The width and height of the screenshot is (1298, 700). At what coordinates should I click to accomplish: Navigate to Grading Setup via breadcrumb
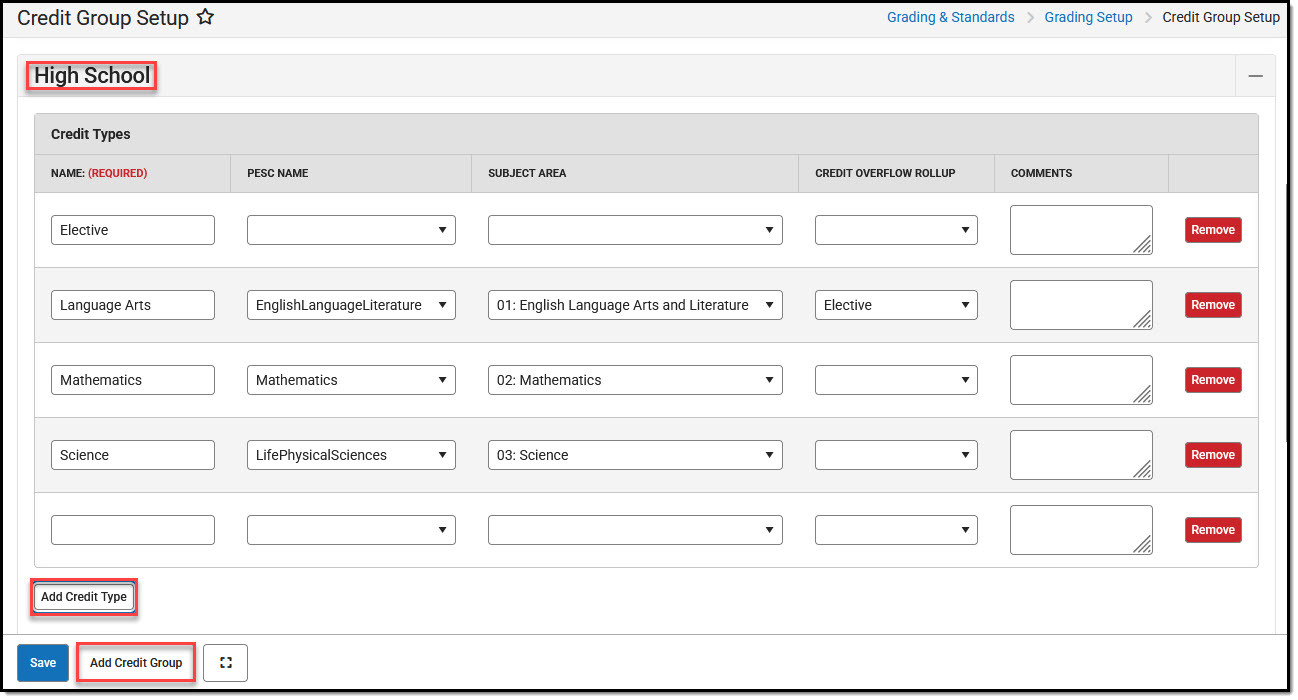coord(1088,16)
